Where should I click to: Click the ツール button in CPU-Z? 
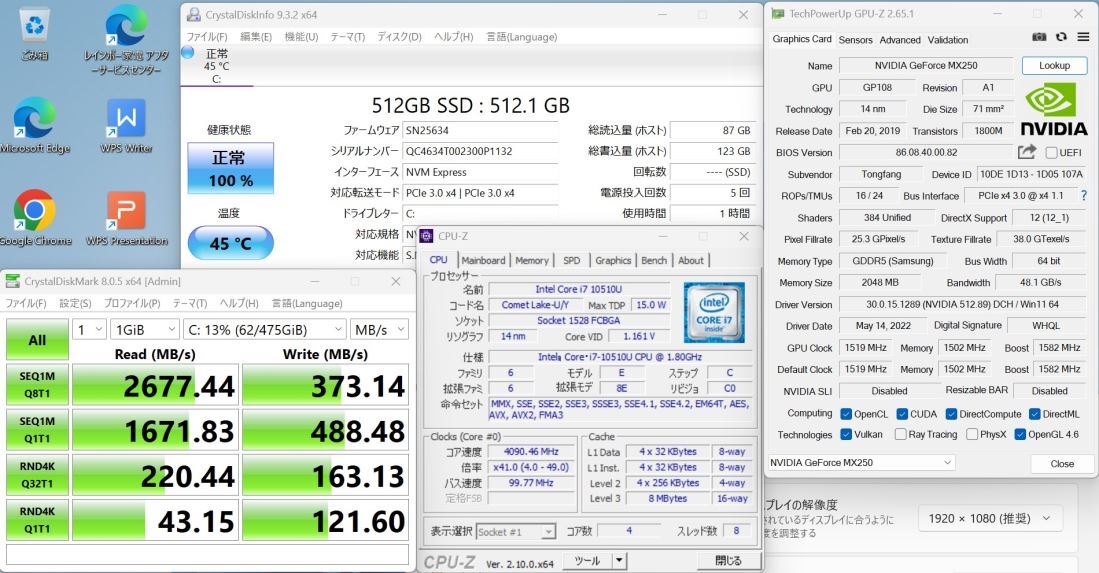click(587, 560)
